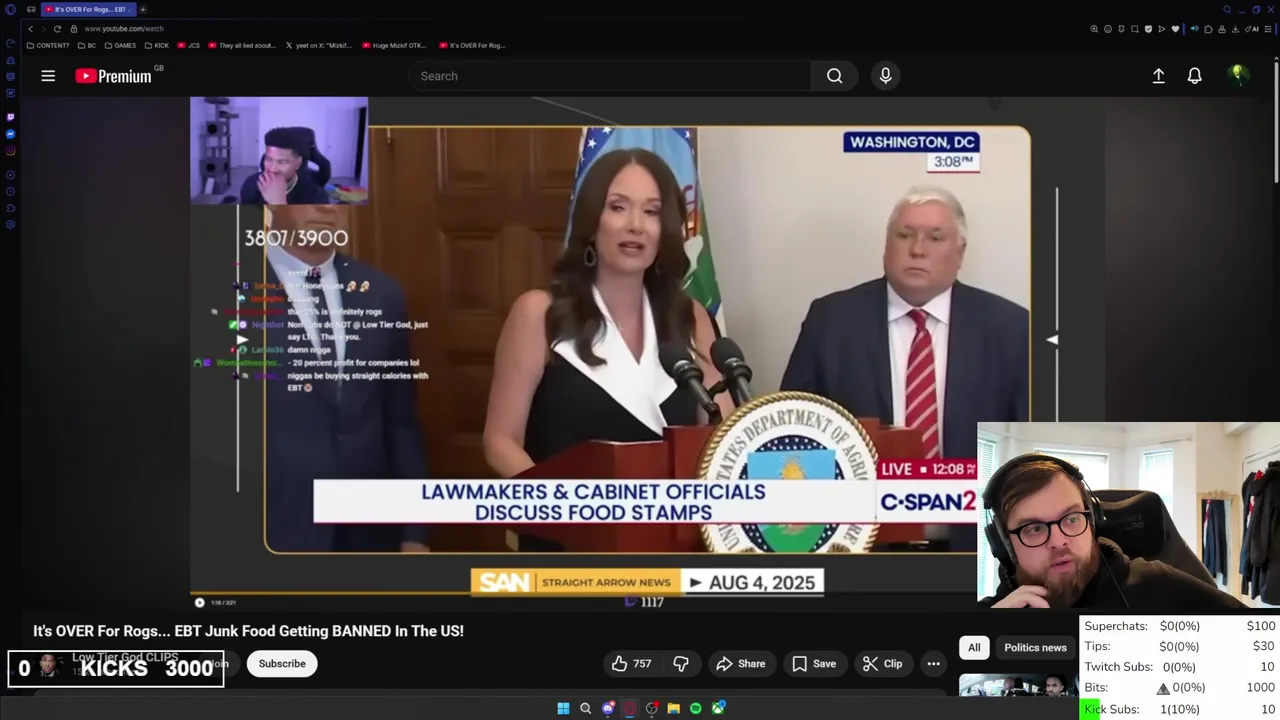Open the GAMES bookmarks folder
This screenshot has height=720, width=1280.
(x=120, y=45)
